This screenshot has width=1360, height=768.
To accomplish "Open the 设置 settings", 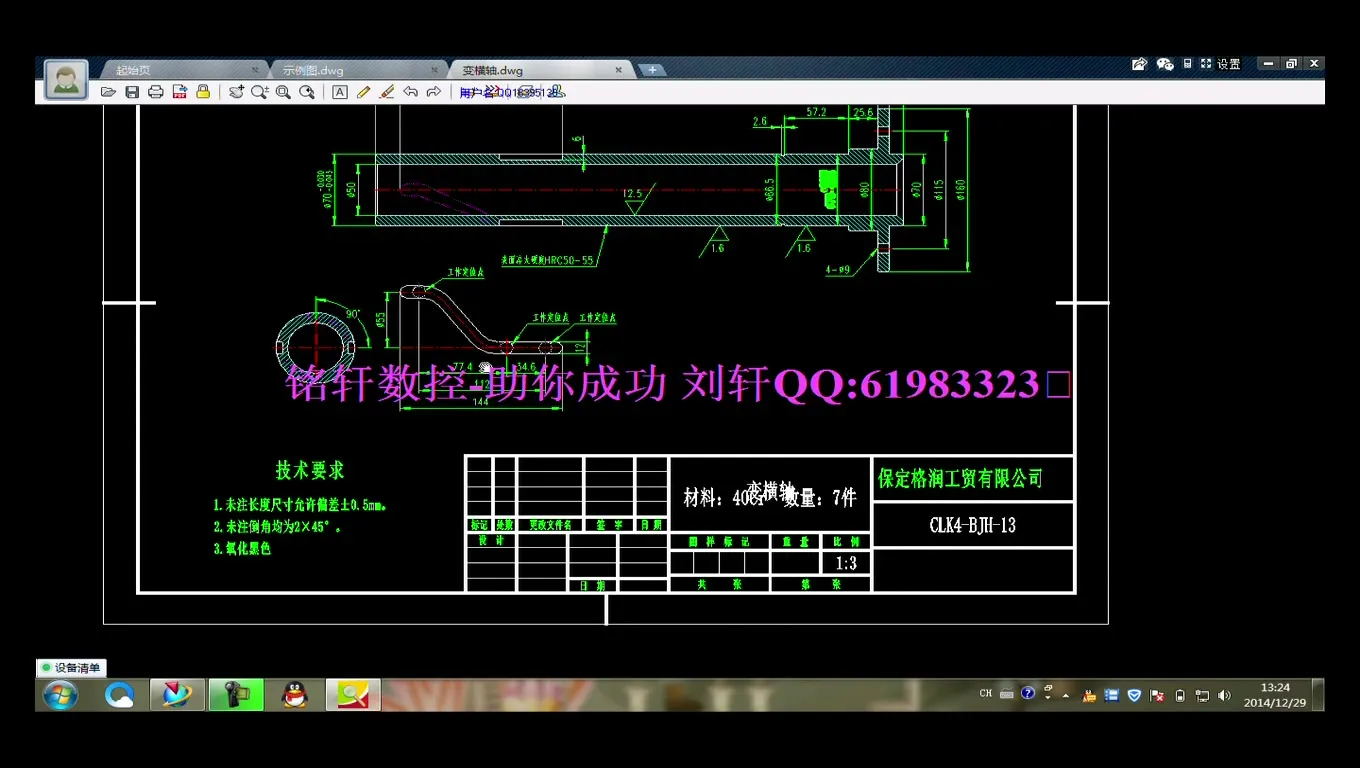I will (1229, 64).
